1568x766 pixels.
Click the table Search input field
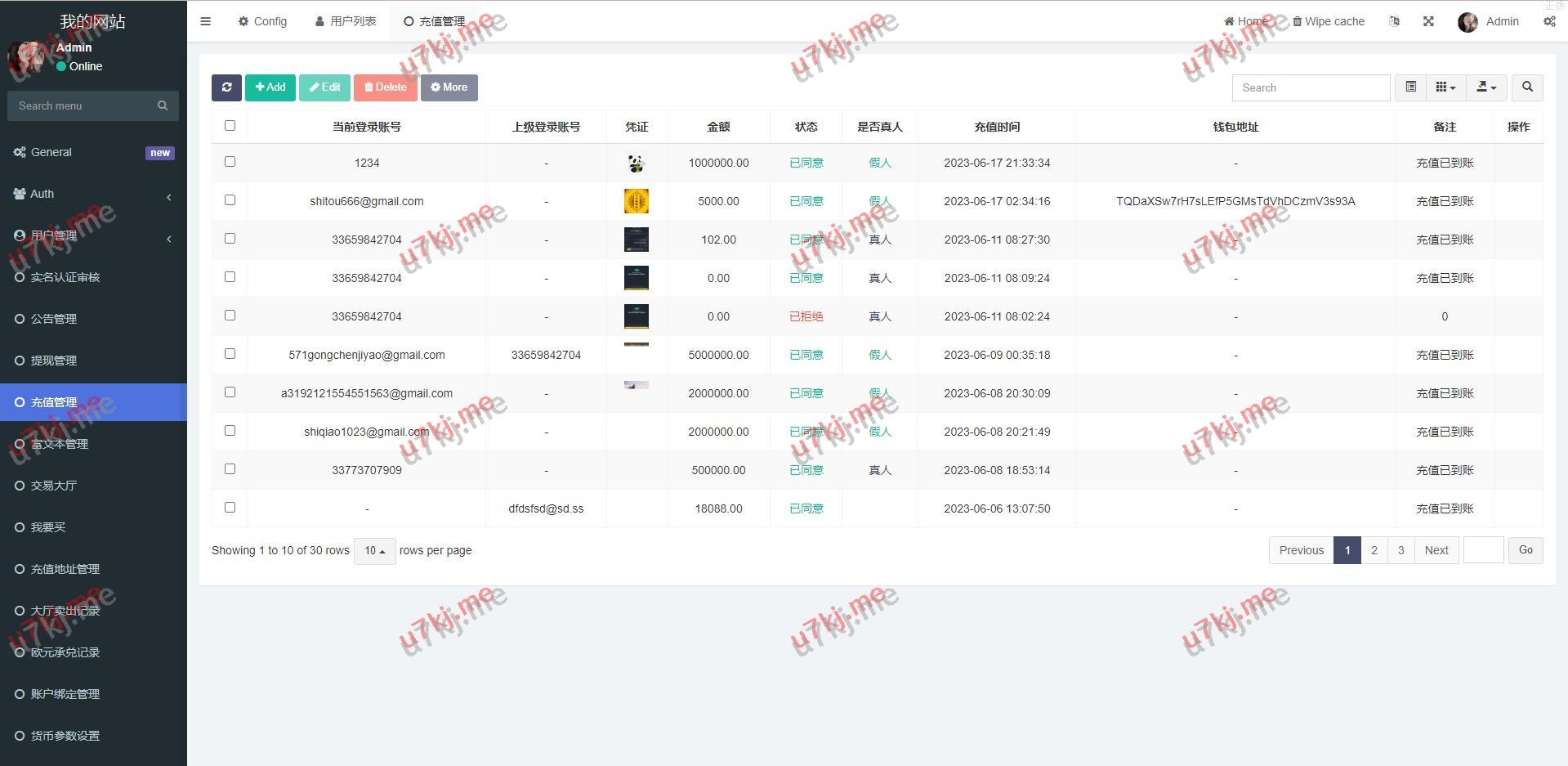click(1311, 87)
